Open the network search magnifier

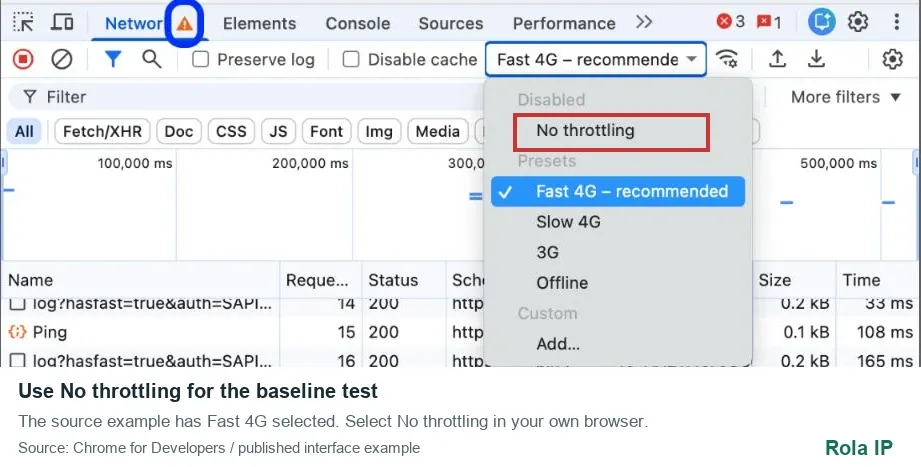(x=152, y=59)
